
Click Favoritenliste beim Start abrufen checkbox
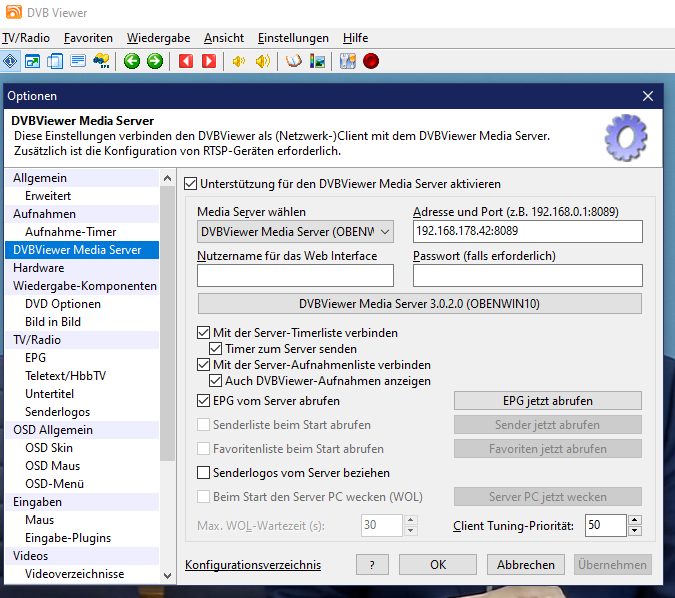pos(204,449)
